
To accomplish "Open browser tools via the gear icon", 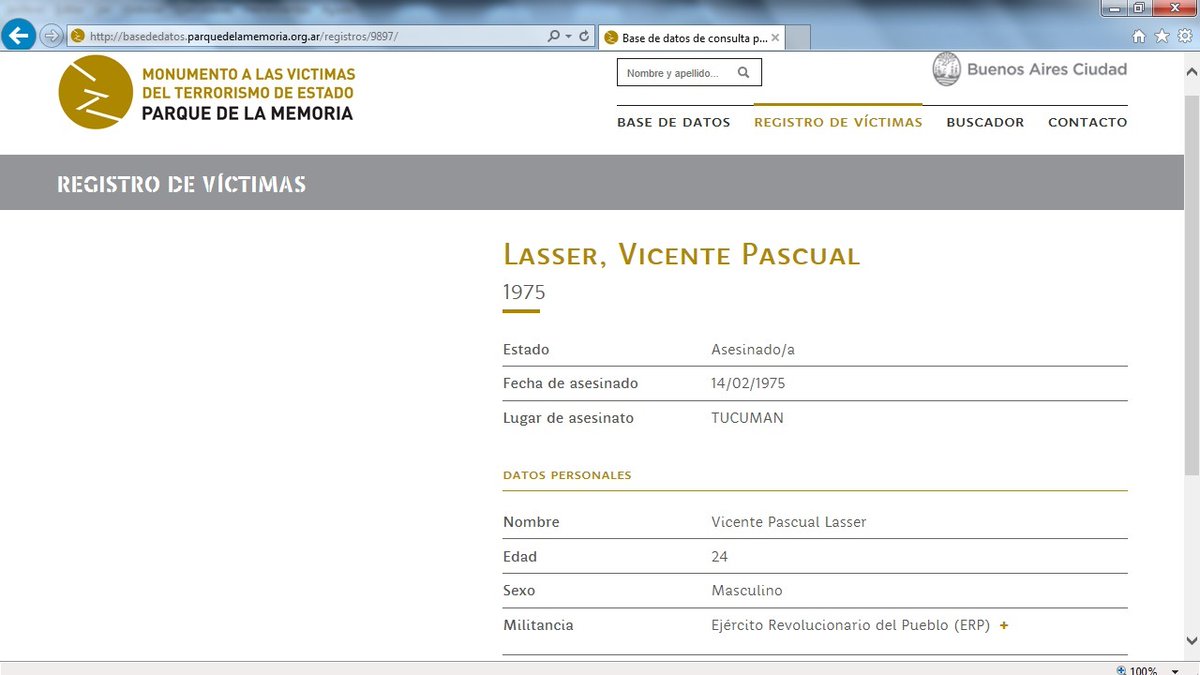I will (x=1185, y=35).
